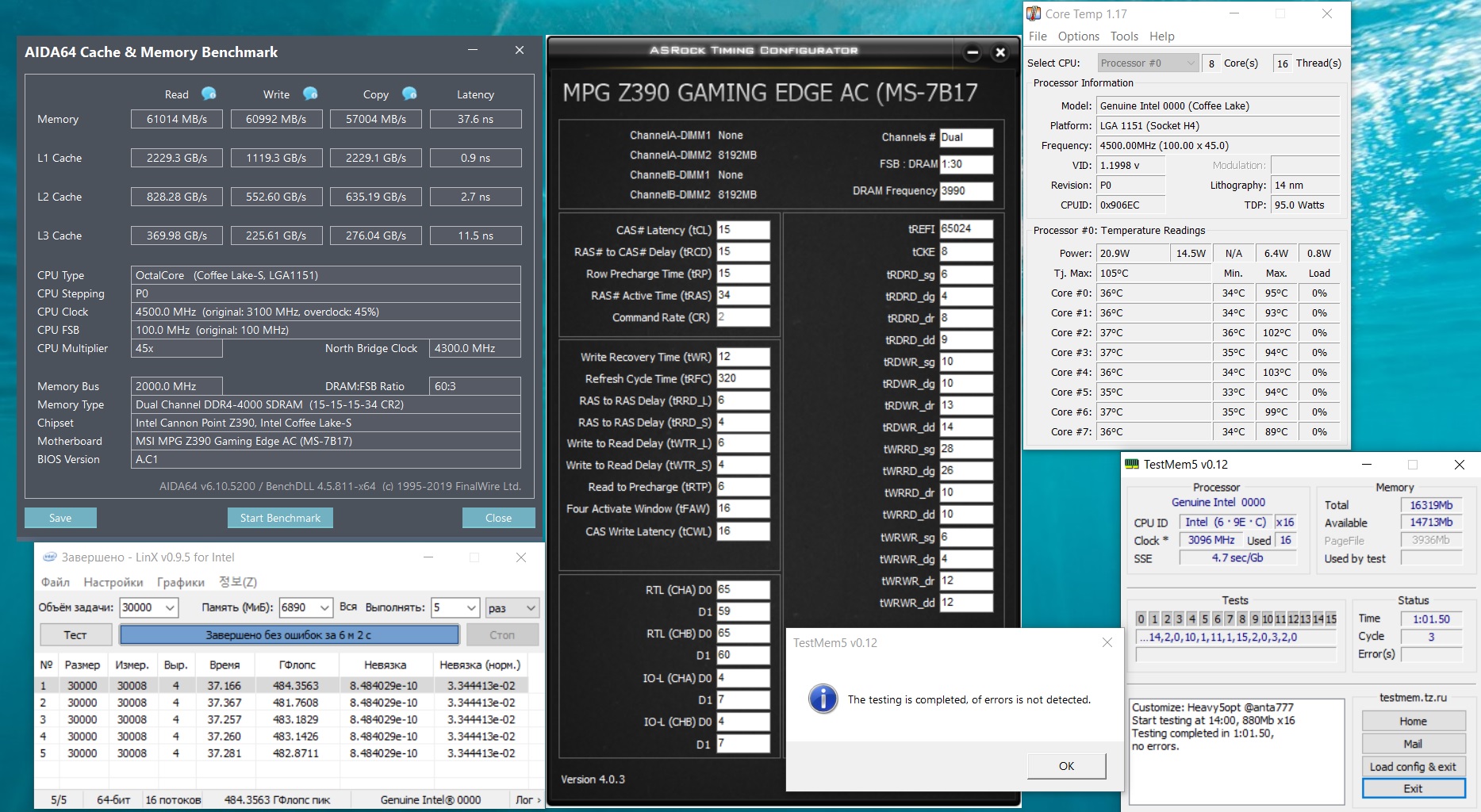
Task: Click the LinX title bar app icon
Action: [x=49, y=557]
